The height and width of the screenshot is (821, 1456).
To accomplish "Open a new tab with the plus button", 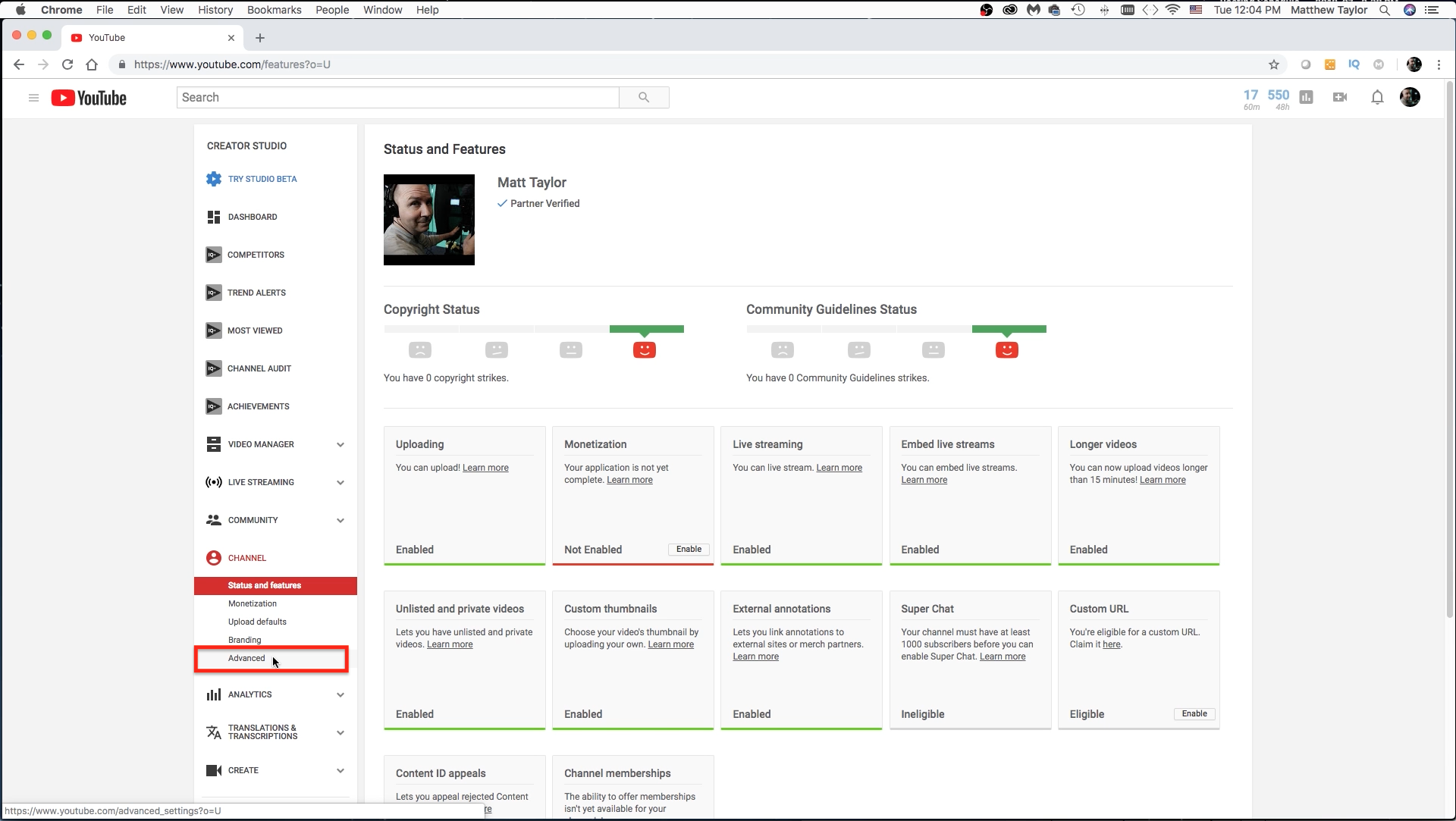I will pos(260,38).
